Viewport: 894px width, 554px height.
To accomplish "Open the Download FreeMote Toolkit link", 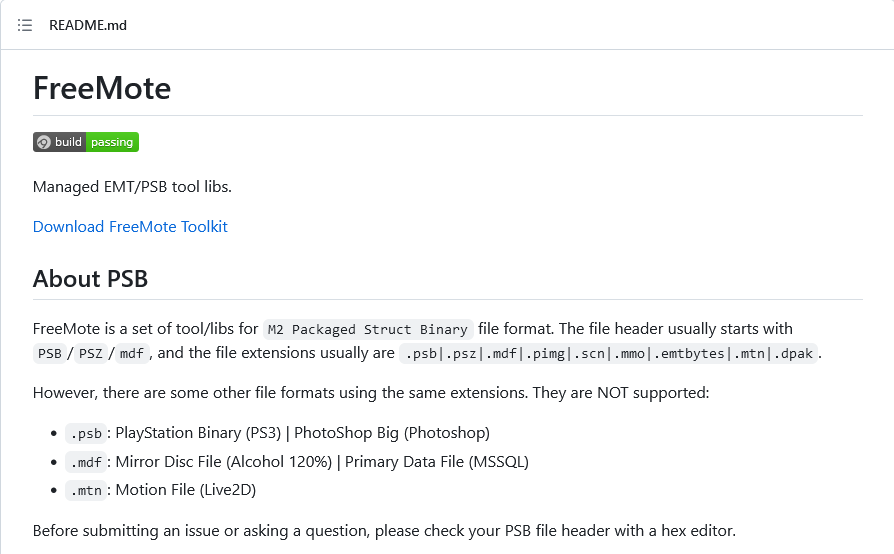I will [130, 226].
